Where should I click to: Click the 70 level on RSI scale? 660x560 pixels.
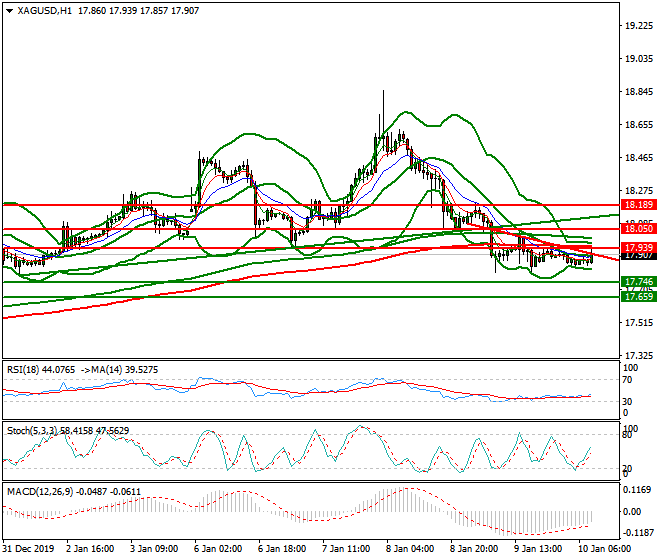click(627, 380)
